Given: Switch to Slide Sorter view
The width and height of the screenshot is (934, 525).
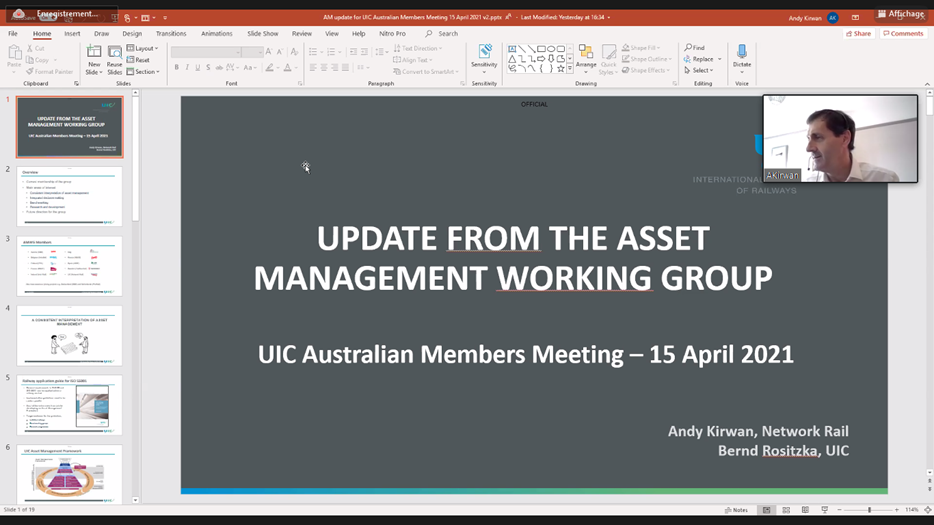Looking at the screenshot, I should tap(786, 510).
